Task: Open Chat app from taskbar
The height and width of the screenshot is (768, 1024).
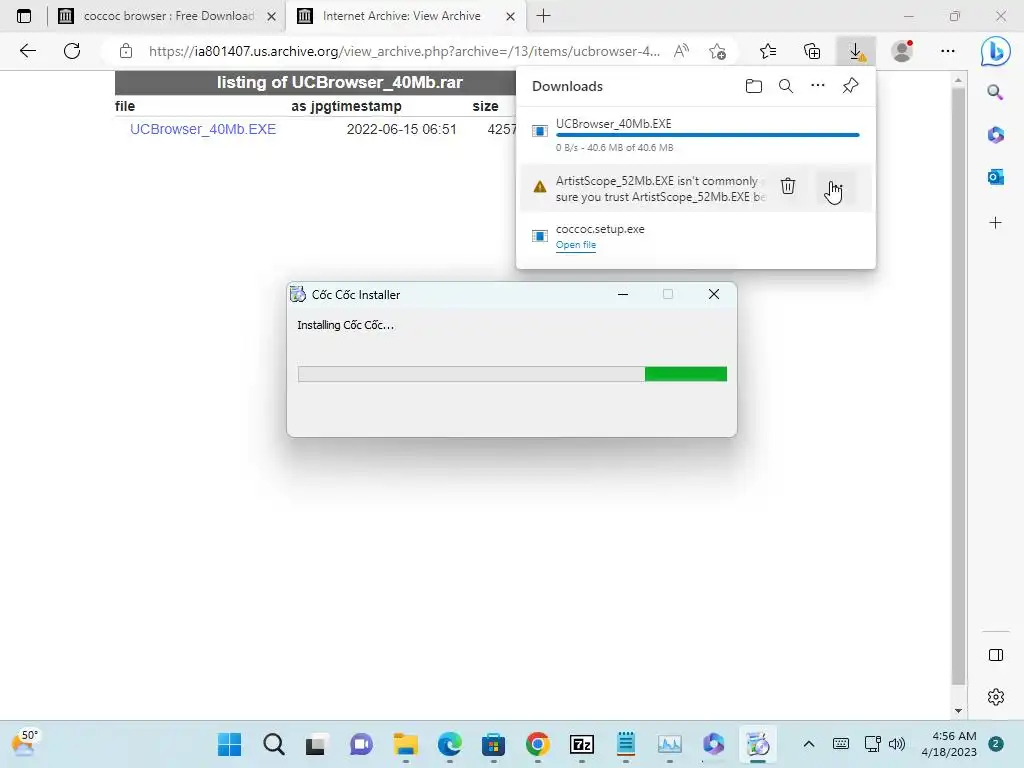Action: point(361,744)
